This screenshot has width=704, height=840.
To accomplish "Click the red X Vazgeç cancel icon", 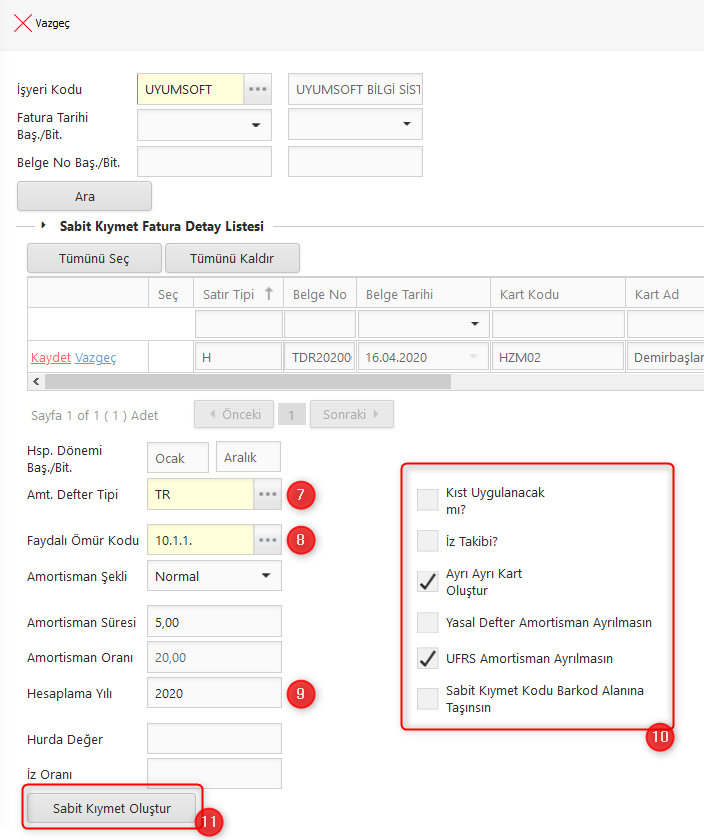I will click(22, 23).
